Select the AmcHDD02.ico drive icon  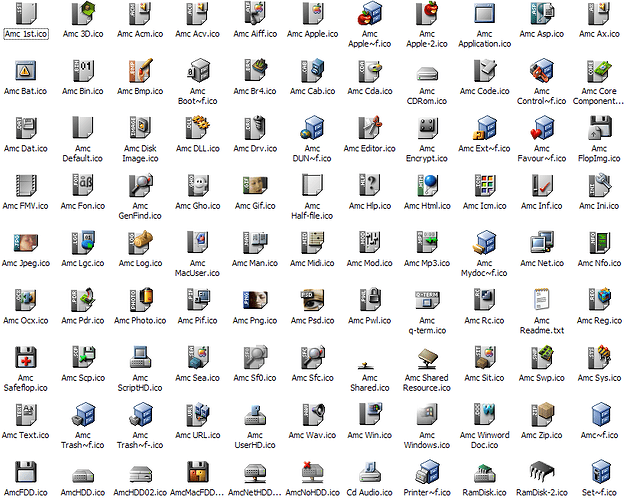140,474
